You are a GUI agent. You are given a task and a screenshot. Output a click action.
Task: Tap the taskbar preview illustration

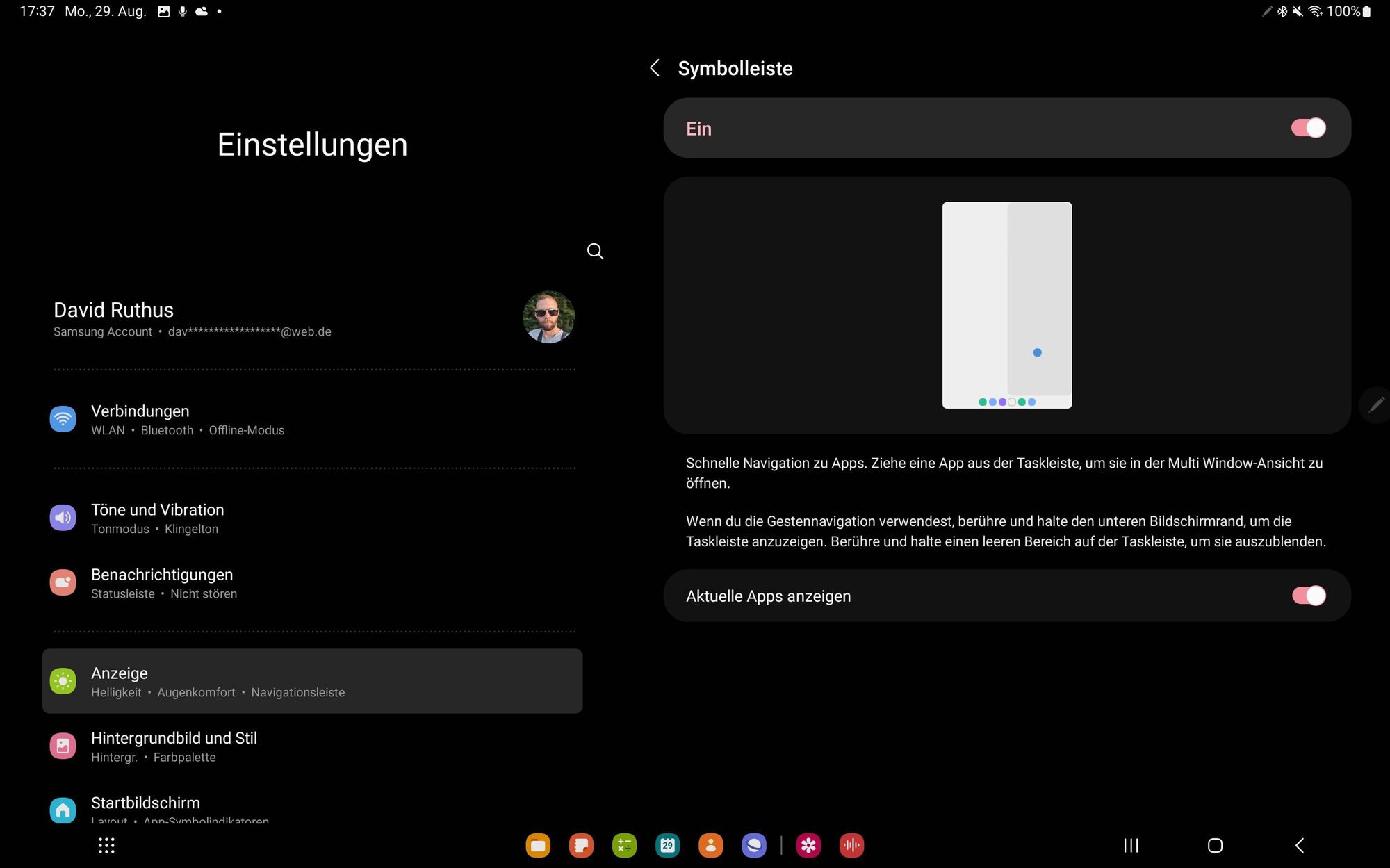tap(1007, 305)
